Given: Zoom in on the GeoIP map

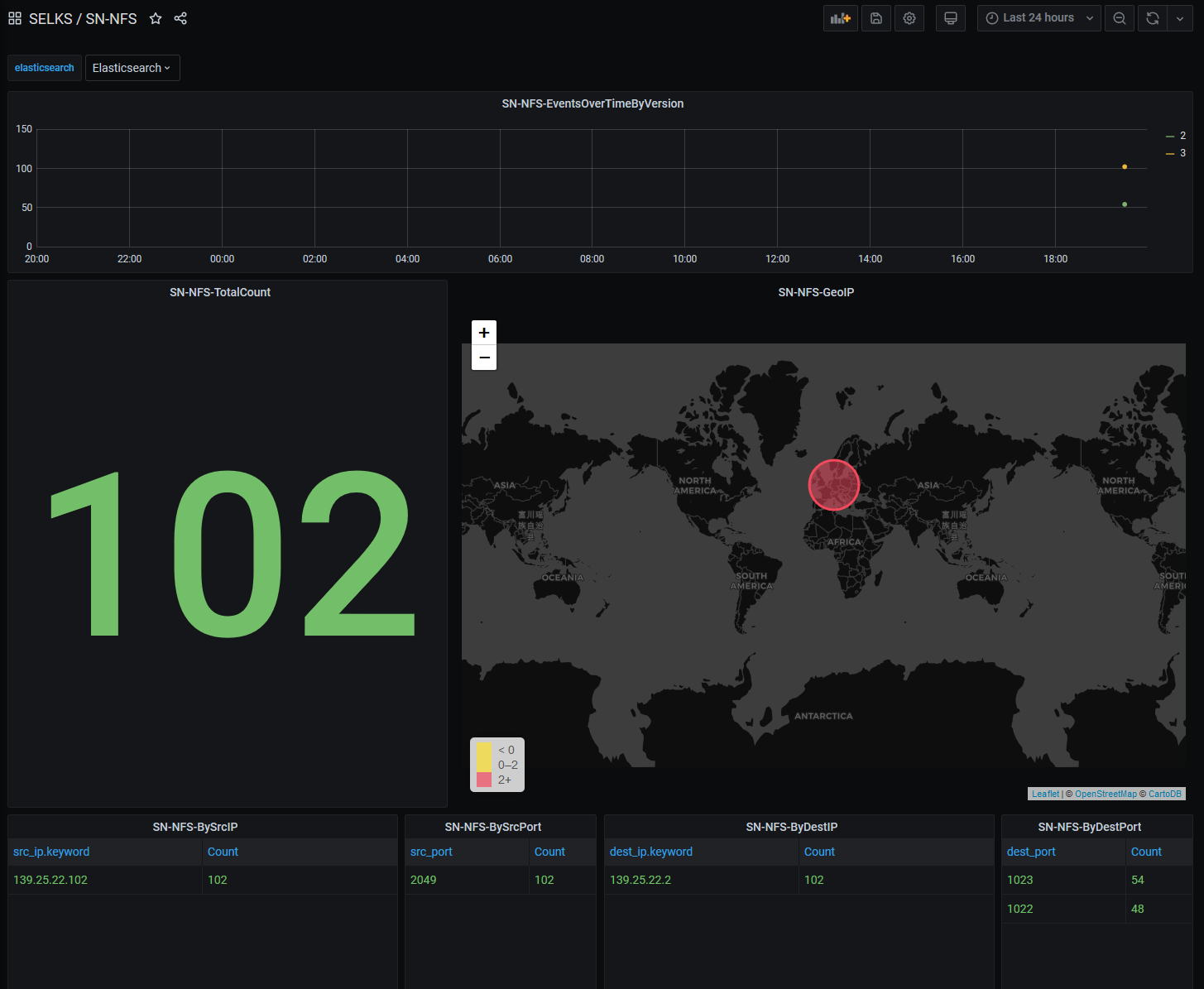Looking at the screenshot, I should point(484,333).
